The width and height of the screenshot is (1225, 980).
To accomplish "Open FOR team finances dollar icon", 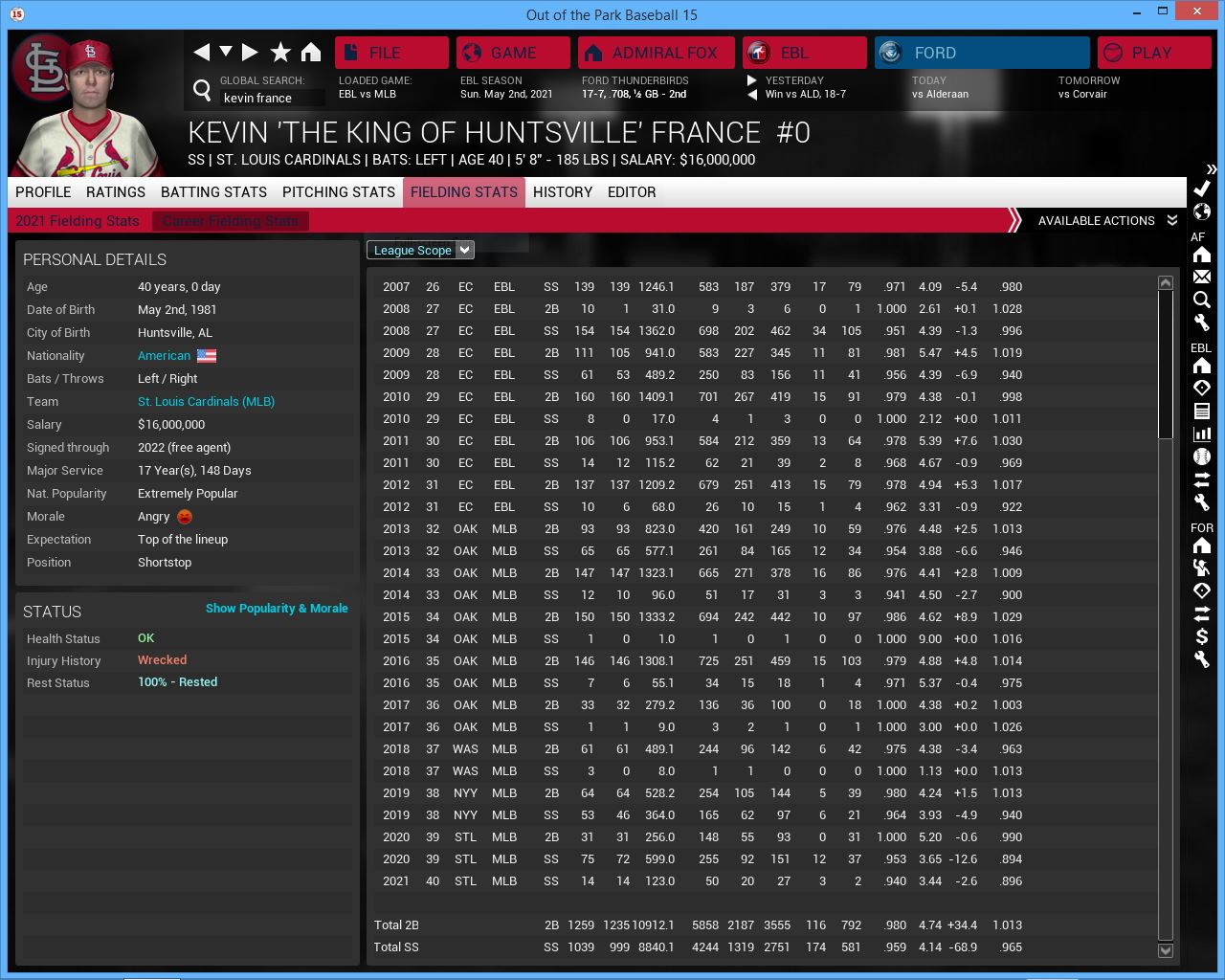I will tap(1202, 636).
